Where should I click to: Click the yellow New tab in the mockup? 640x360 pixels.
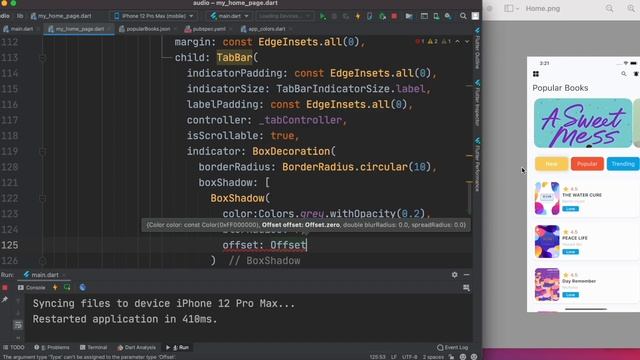551,164
